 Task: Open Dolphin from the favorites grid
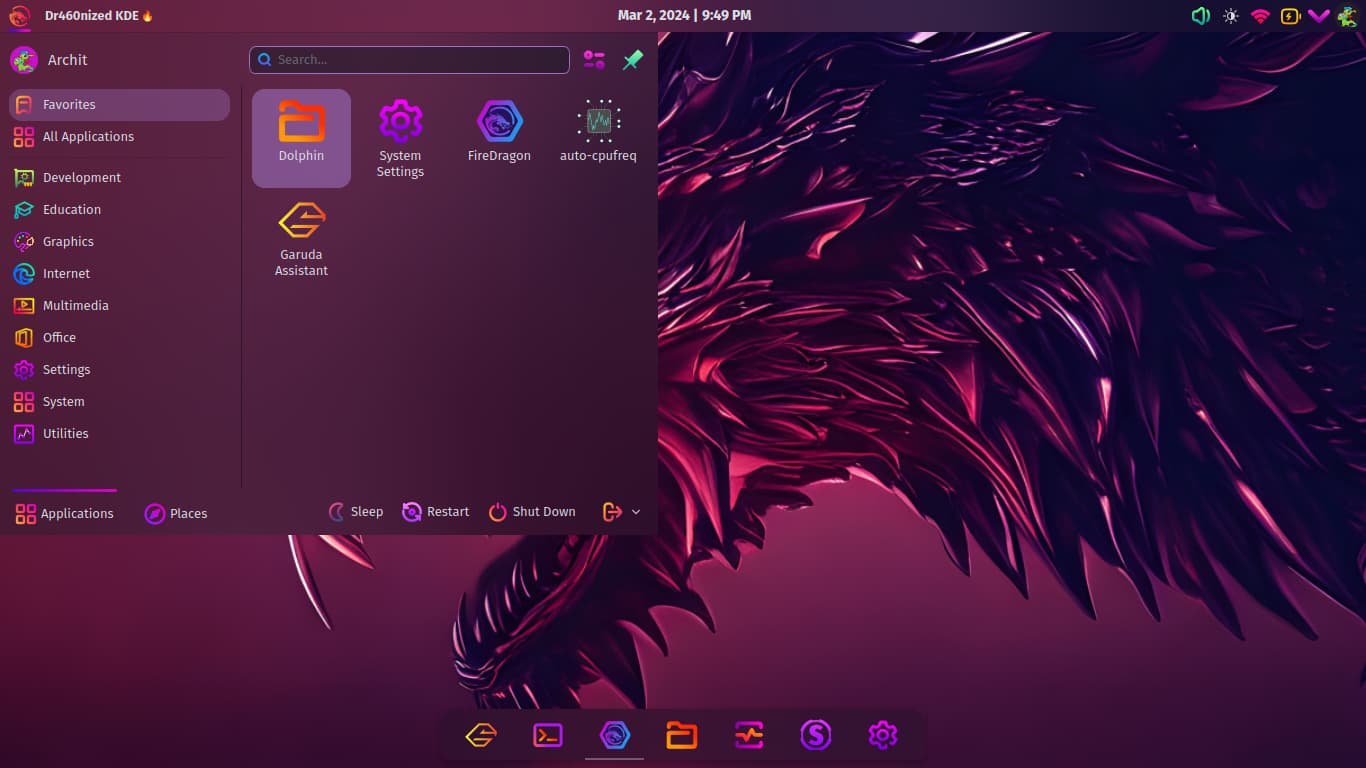(301, 138)
